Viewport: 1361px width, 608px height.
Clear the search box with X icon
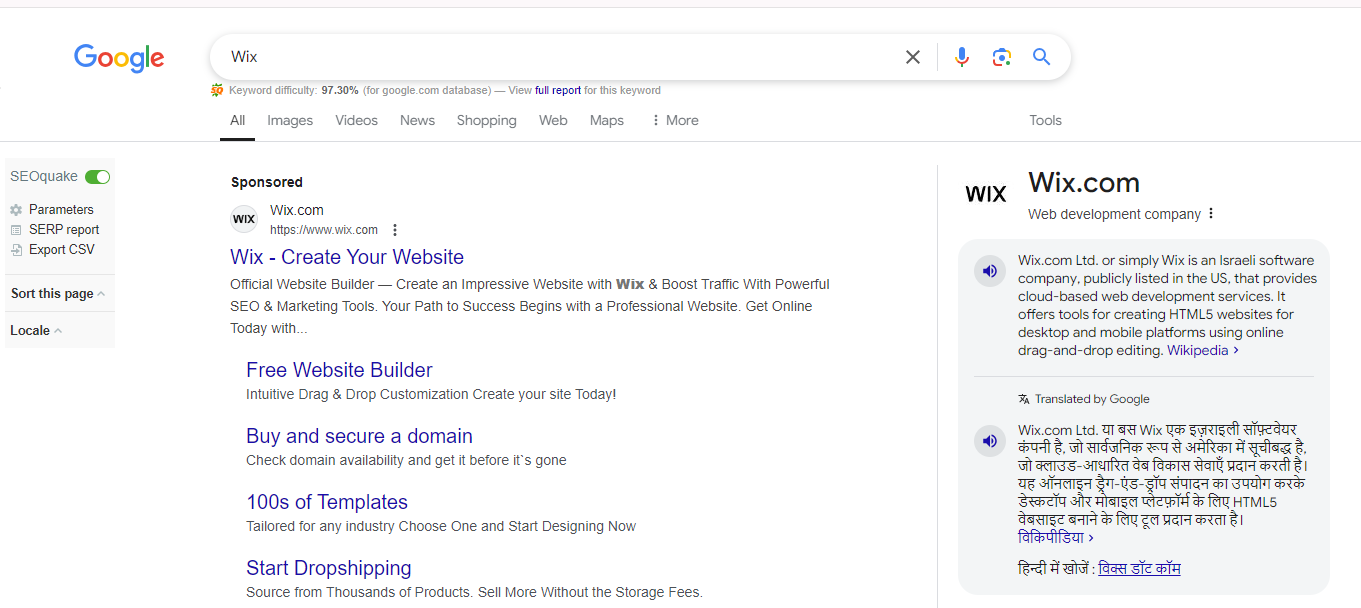912,57
